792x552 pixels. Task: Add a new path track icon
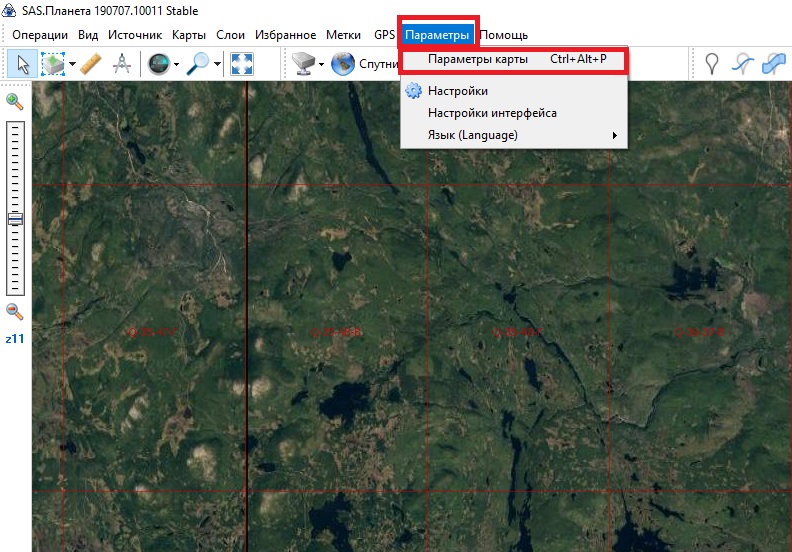click(x=741, y=64)
